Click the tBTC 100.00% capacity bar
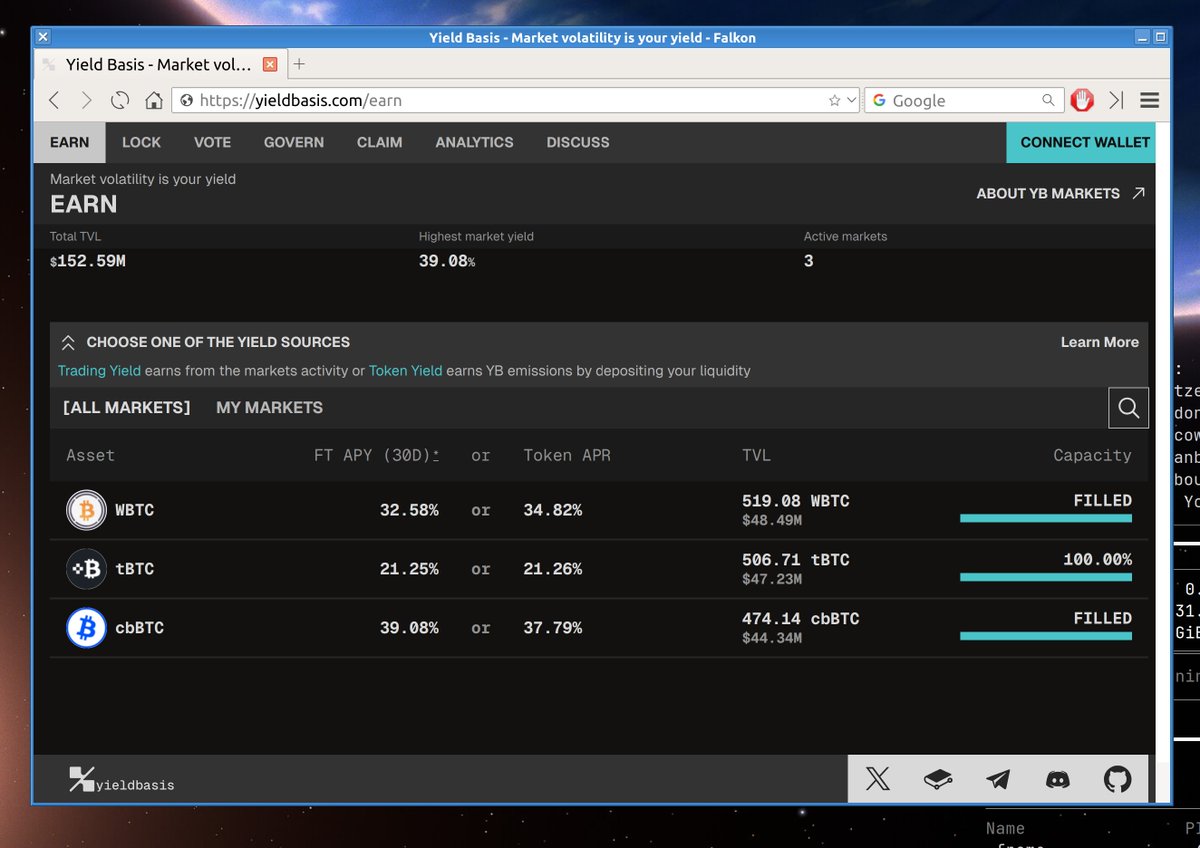 click(x=1046, y=577)
